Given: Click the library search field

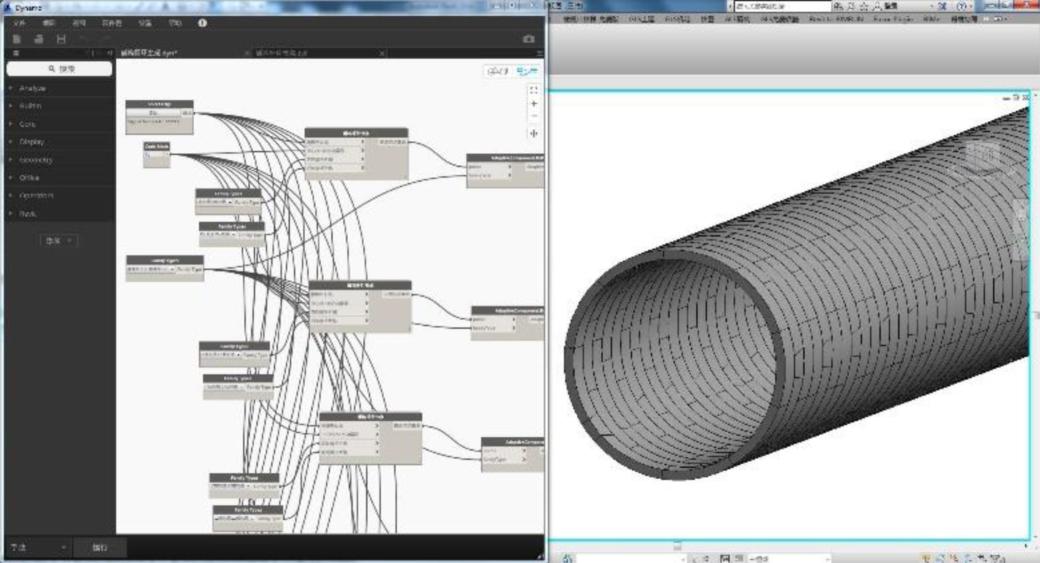Looking at the screenshot, I should click(60, 69).
